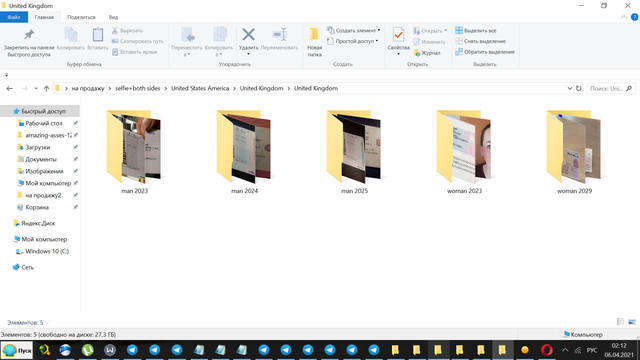The height and width of the screenshot is (360, 640).
Task: Click the Opera icon in the taskbar
Action: 547,350
